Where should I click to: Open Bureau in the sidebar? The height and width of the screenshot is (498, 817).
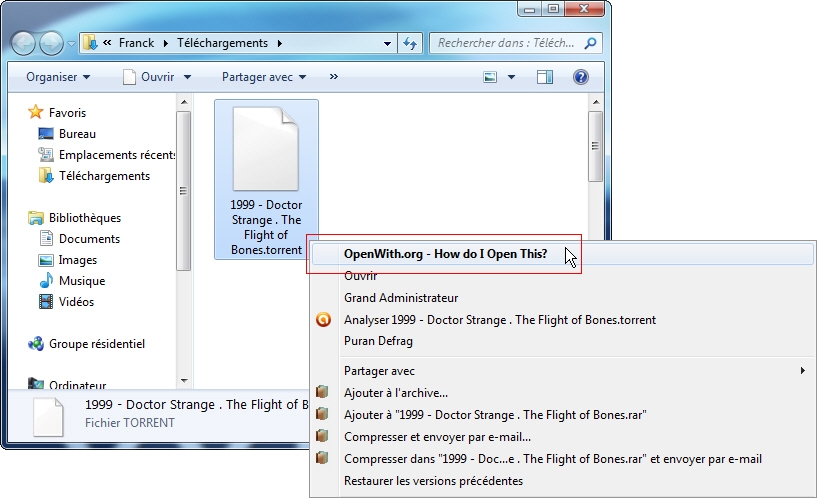click(x=77, y=134)
